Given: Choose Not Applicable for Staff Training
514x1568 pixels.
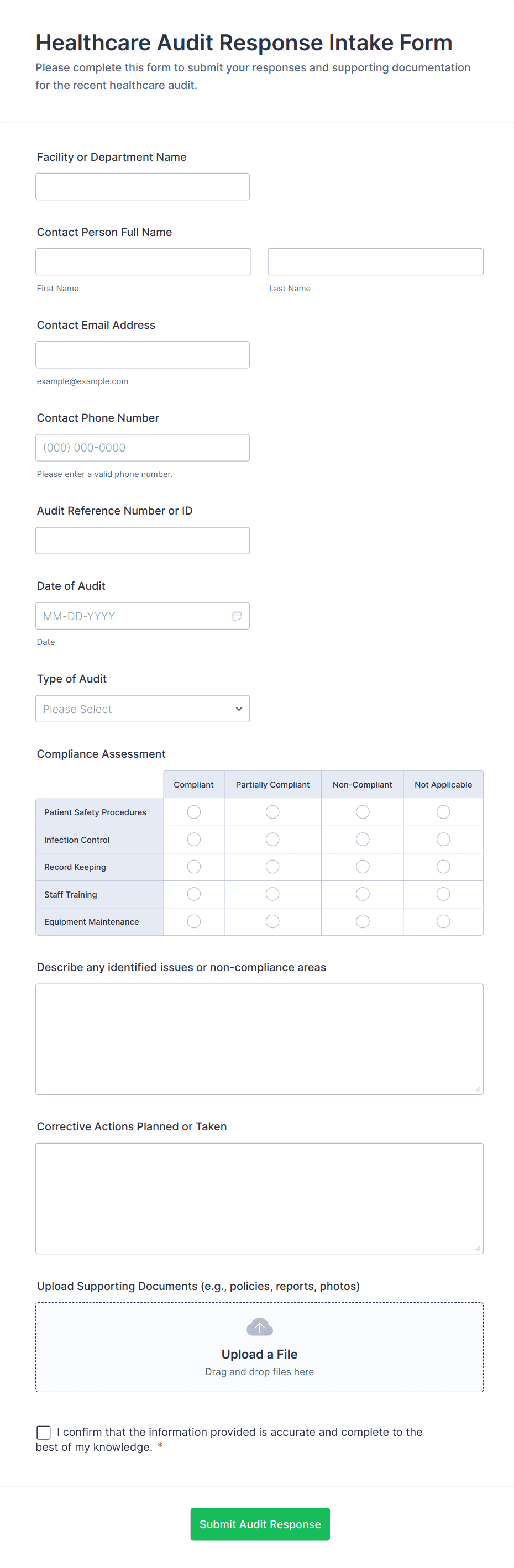Looking at the screenshot, I should [x=443, y=894].
